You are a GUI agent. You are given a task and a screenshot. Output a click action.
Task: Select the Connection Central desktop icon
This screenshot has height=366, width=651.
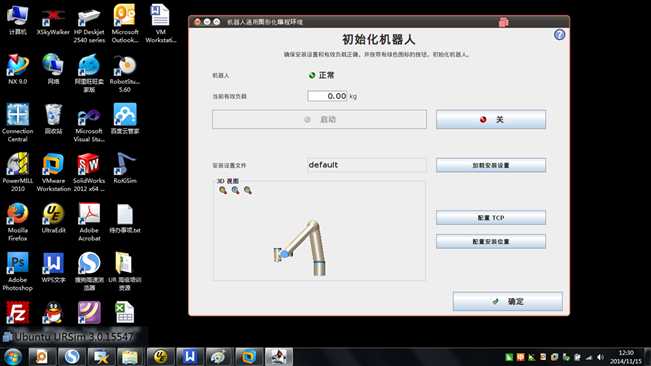pos(17,123)
